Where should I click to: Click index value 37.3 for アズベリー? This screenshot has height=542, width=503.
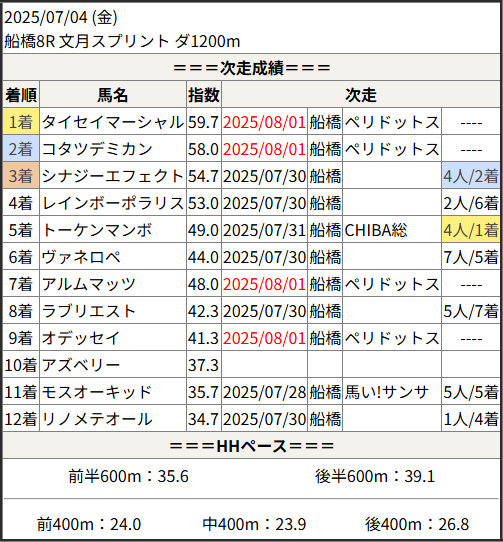[203, 365]
